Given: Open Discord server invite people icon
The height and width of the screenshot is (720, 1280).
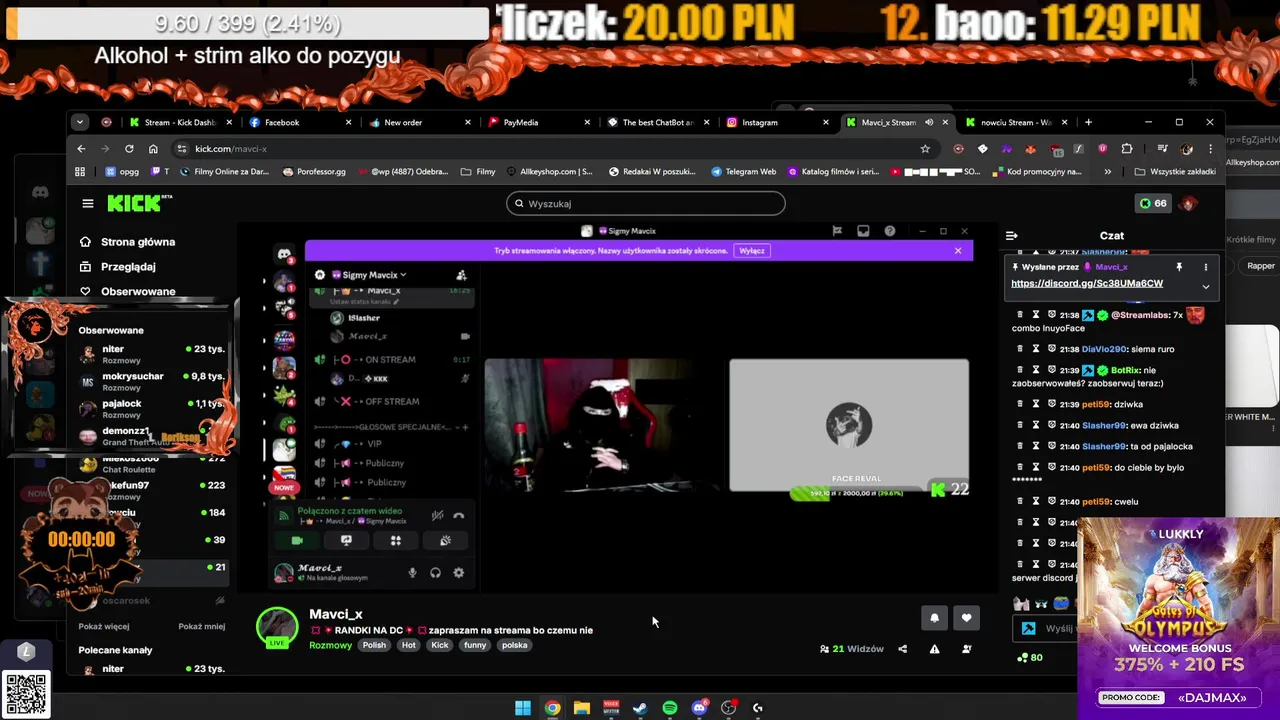Looking at the screenshot, I should (x=461, y=275).
